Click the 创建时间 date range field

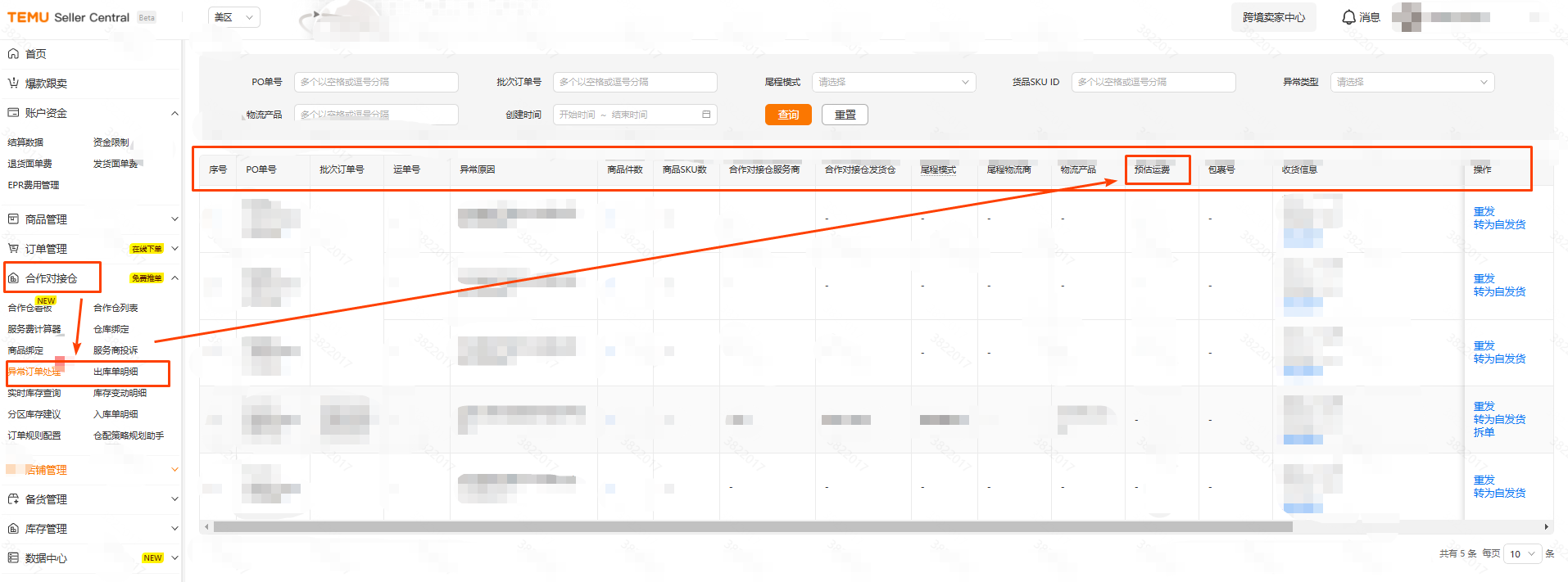pyautogui.click(x=635, y=115)
